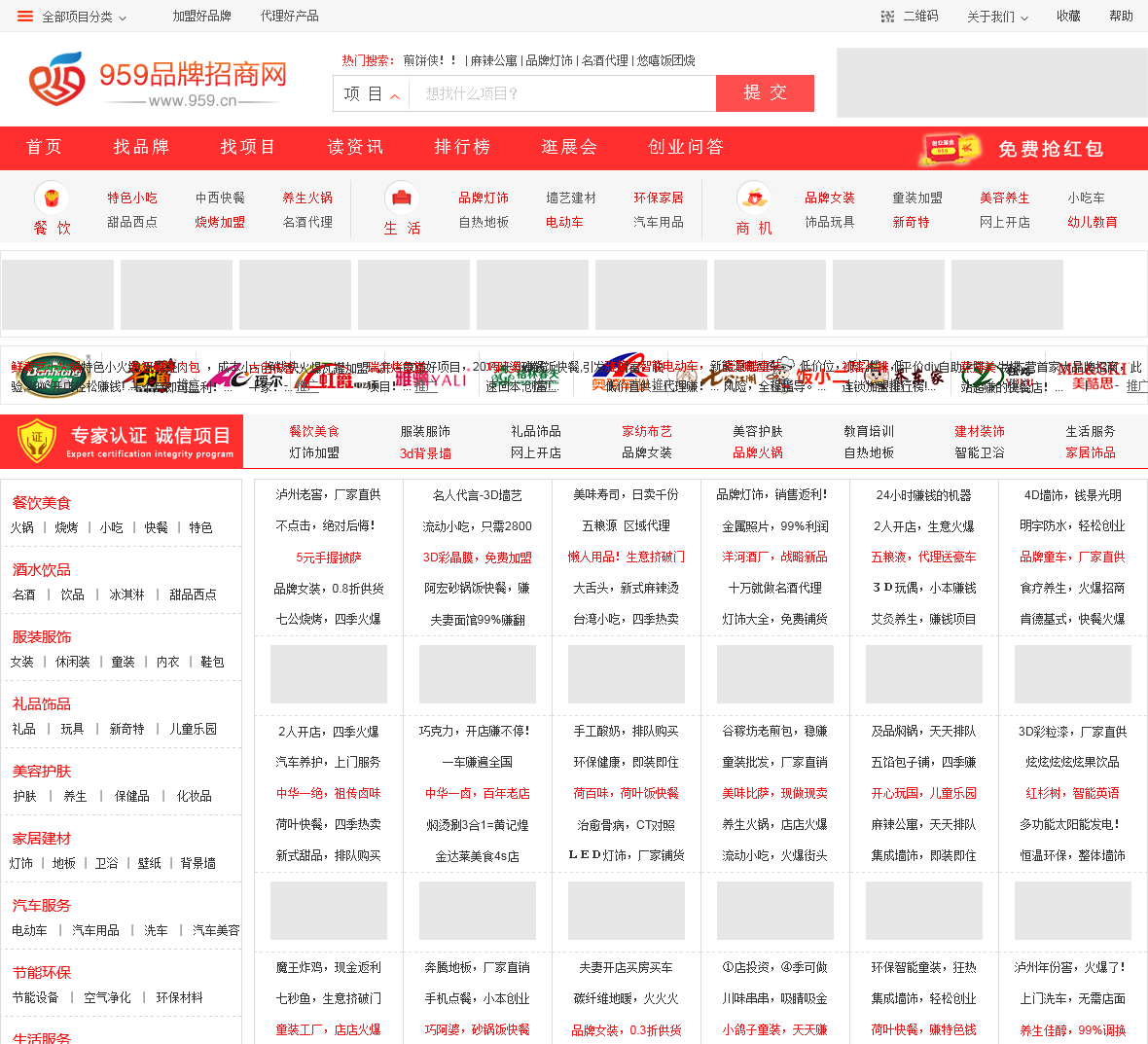Expand the 全部项目分类 dropdown
1148x1044 pixels.
pyautogui.click(x=84, y=17)
